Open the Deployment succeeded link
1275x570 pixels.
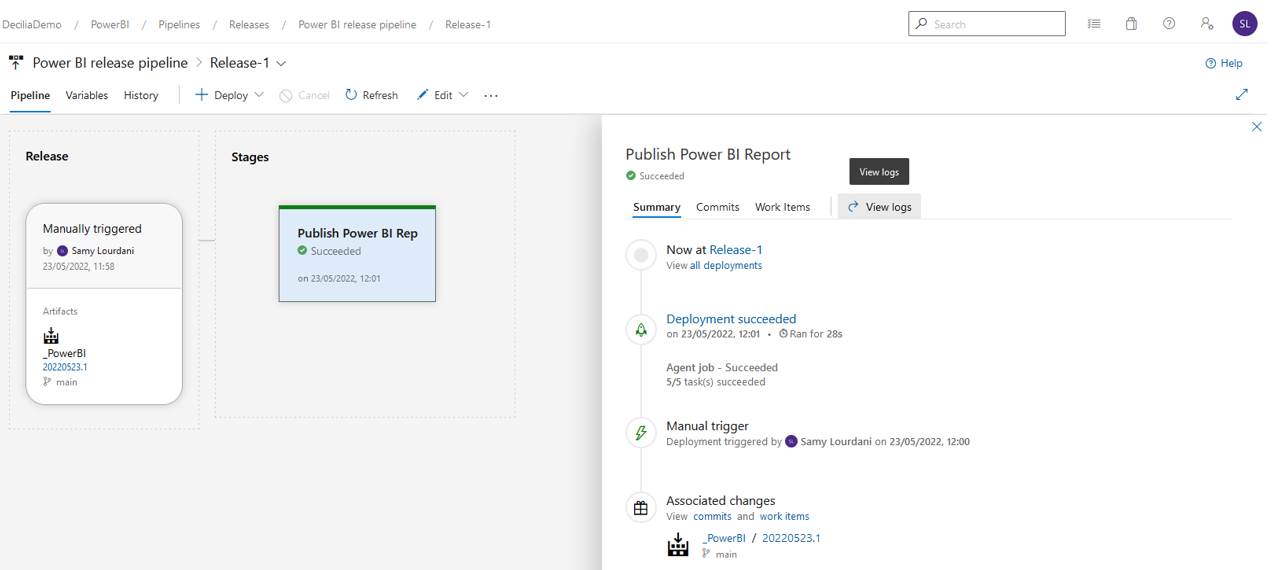[731, 319]
